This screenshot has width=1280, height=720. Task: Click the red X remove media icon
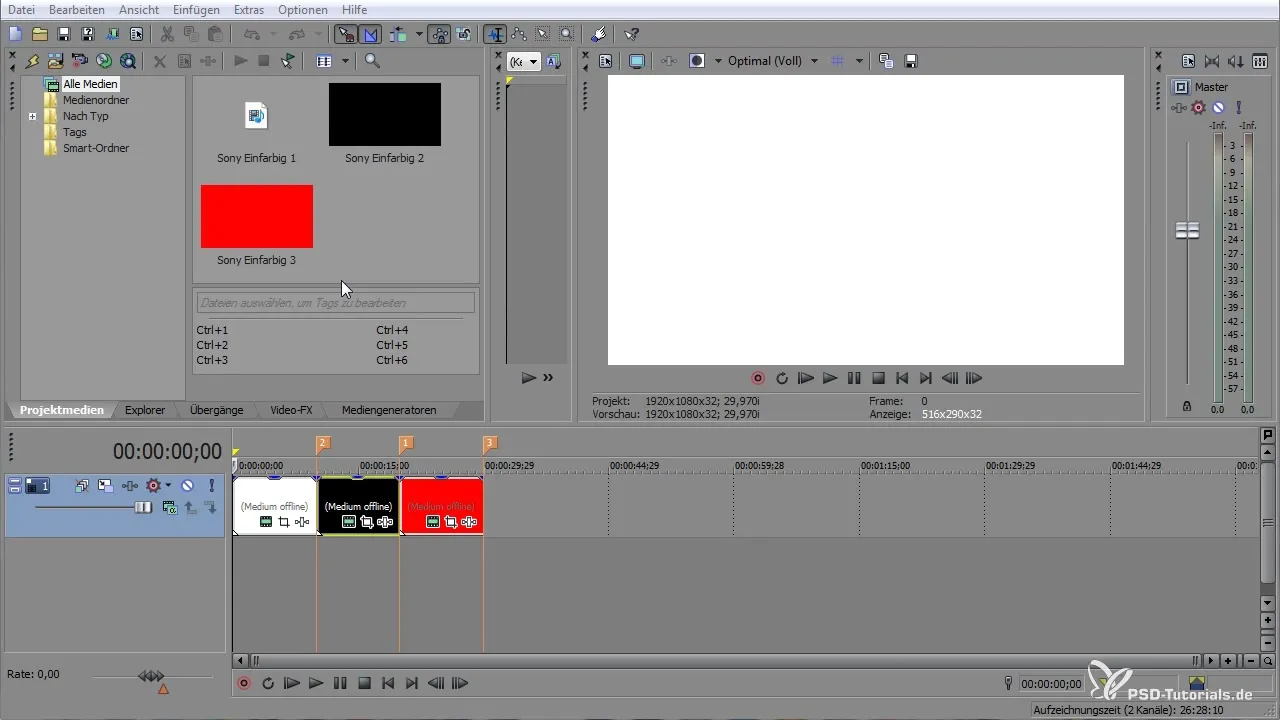point(159,61)
